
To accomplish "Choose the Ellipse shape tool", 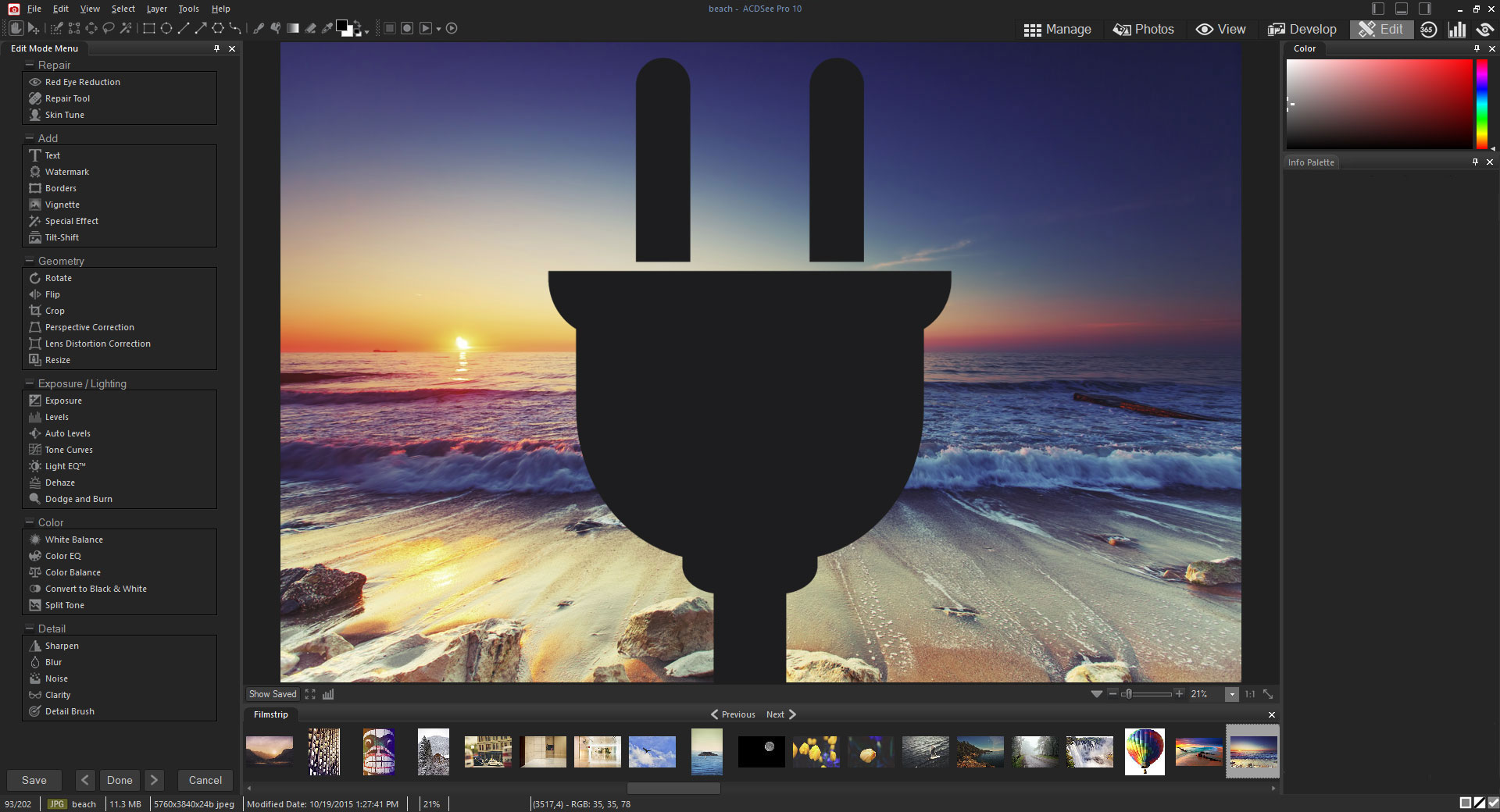I will click(x=166, y=28).
